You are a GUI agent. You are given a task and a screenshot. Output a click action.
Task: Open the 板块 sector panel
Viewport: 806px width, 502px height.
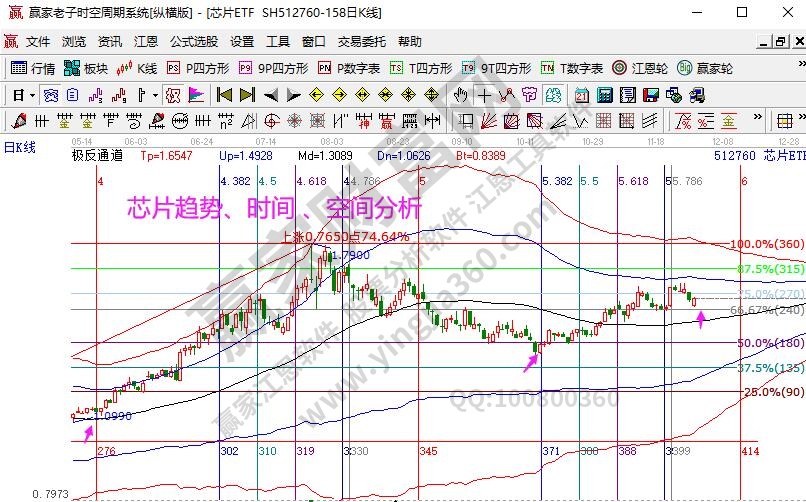click(x=86, y=69)
